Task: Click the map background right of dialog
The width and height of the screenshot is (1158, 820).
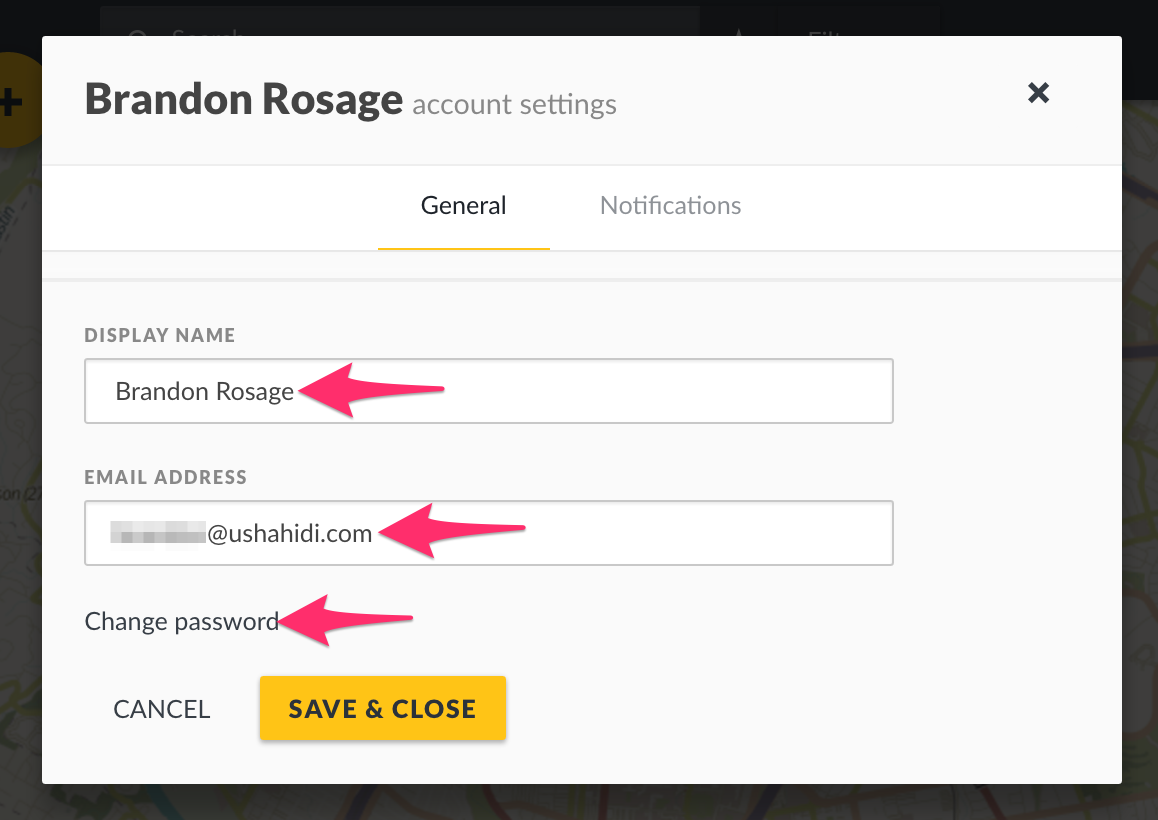Action: (x=1140, y=443)
